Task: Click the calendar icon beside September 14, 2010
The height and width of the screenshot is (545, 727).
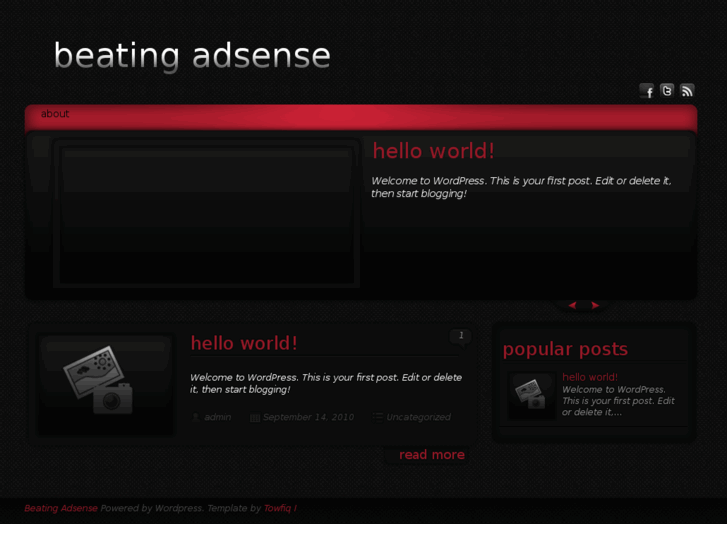Action: [x=255, y=418]
